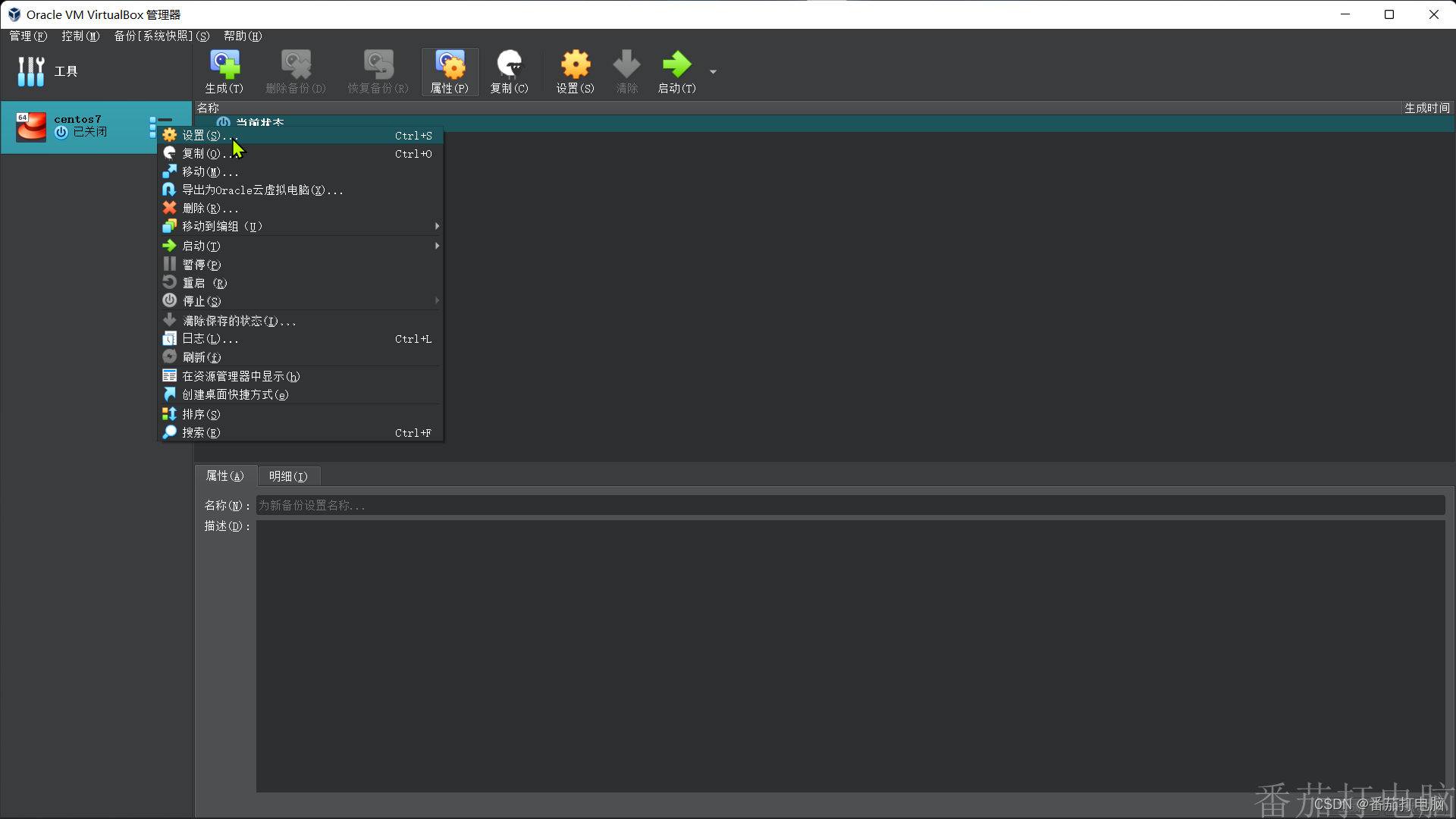
Task: Expand the 停止(S) submenu entry
Action: (300, 301)
